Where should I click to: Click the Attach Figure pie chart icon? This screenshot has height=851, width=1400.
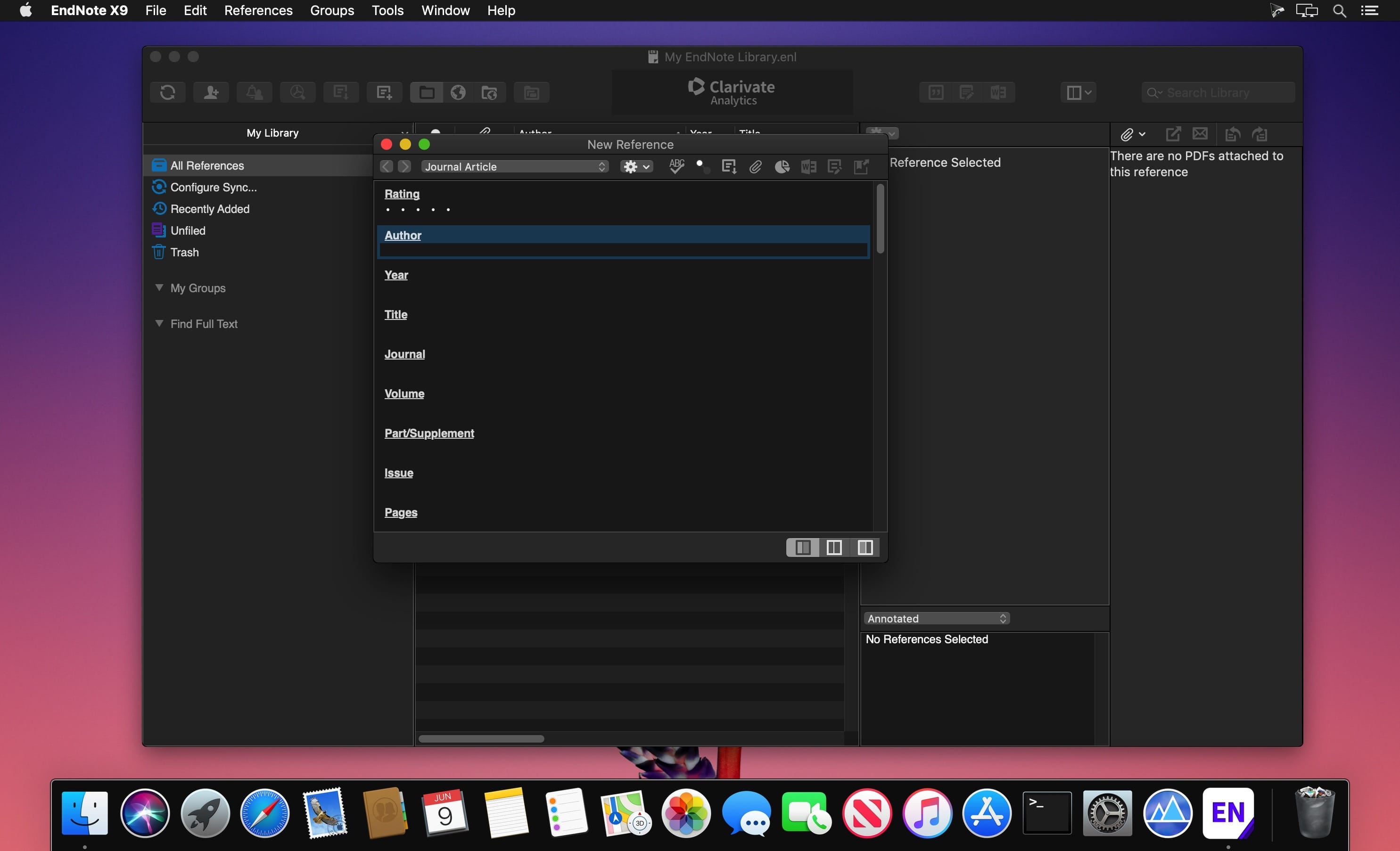[x=782, y=166]
